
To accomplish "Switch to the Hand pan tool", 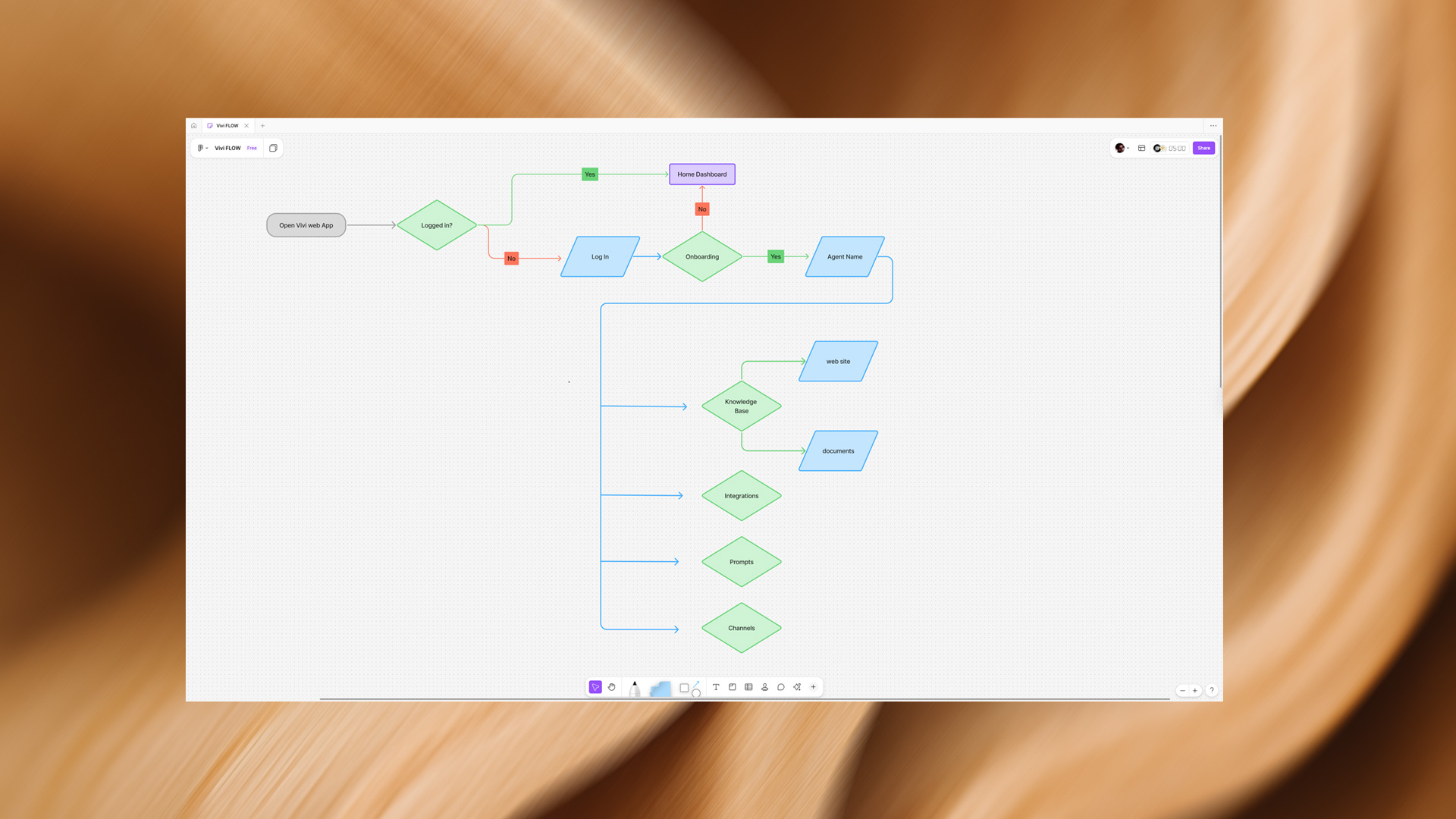I will coord(612,687).
